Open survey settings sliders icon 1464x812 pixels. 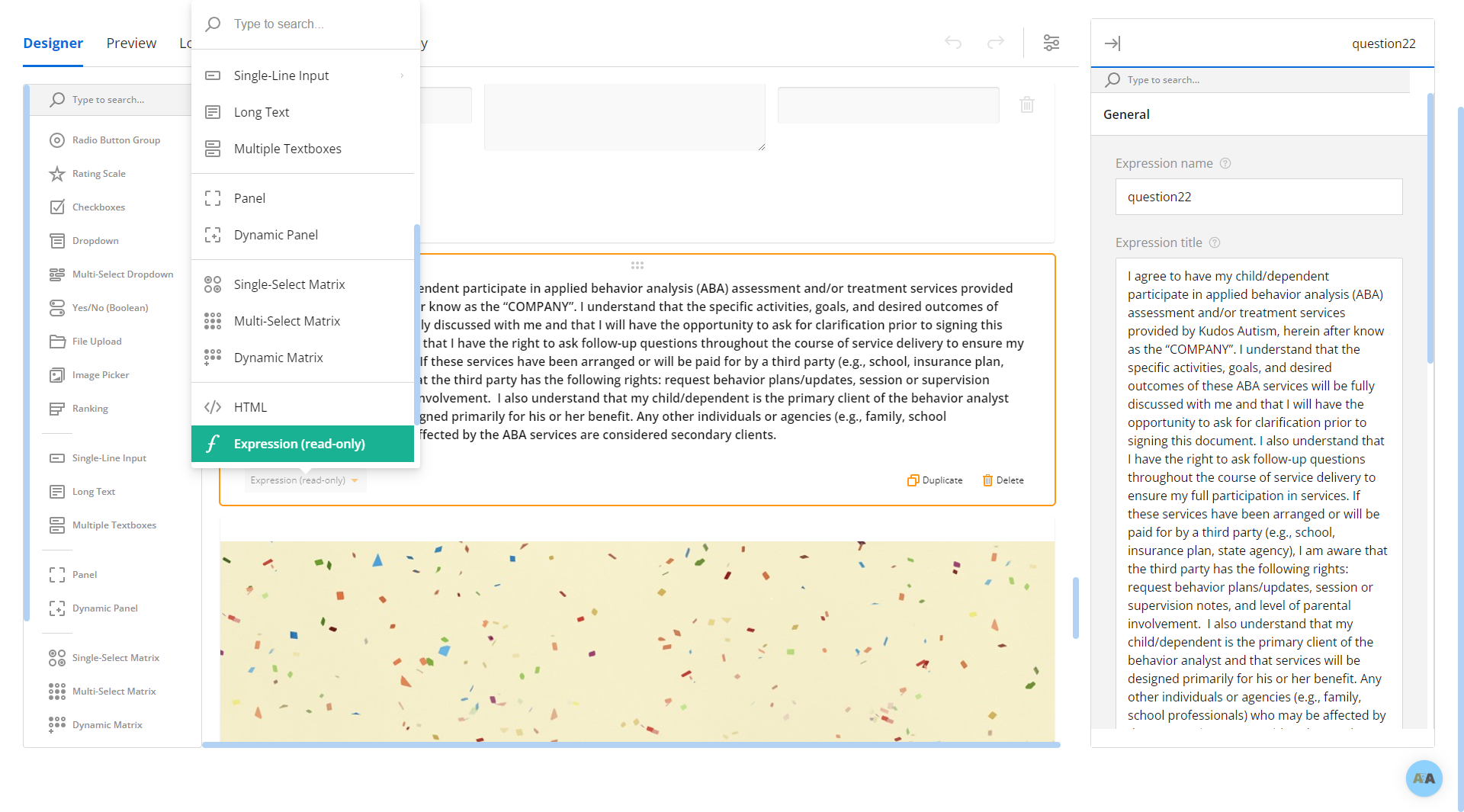click(x=1051, y=43)
